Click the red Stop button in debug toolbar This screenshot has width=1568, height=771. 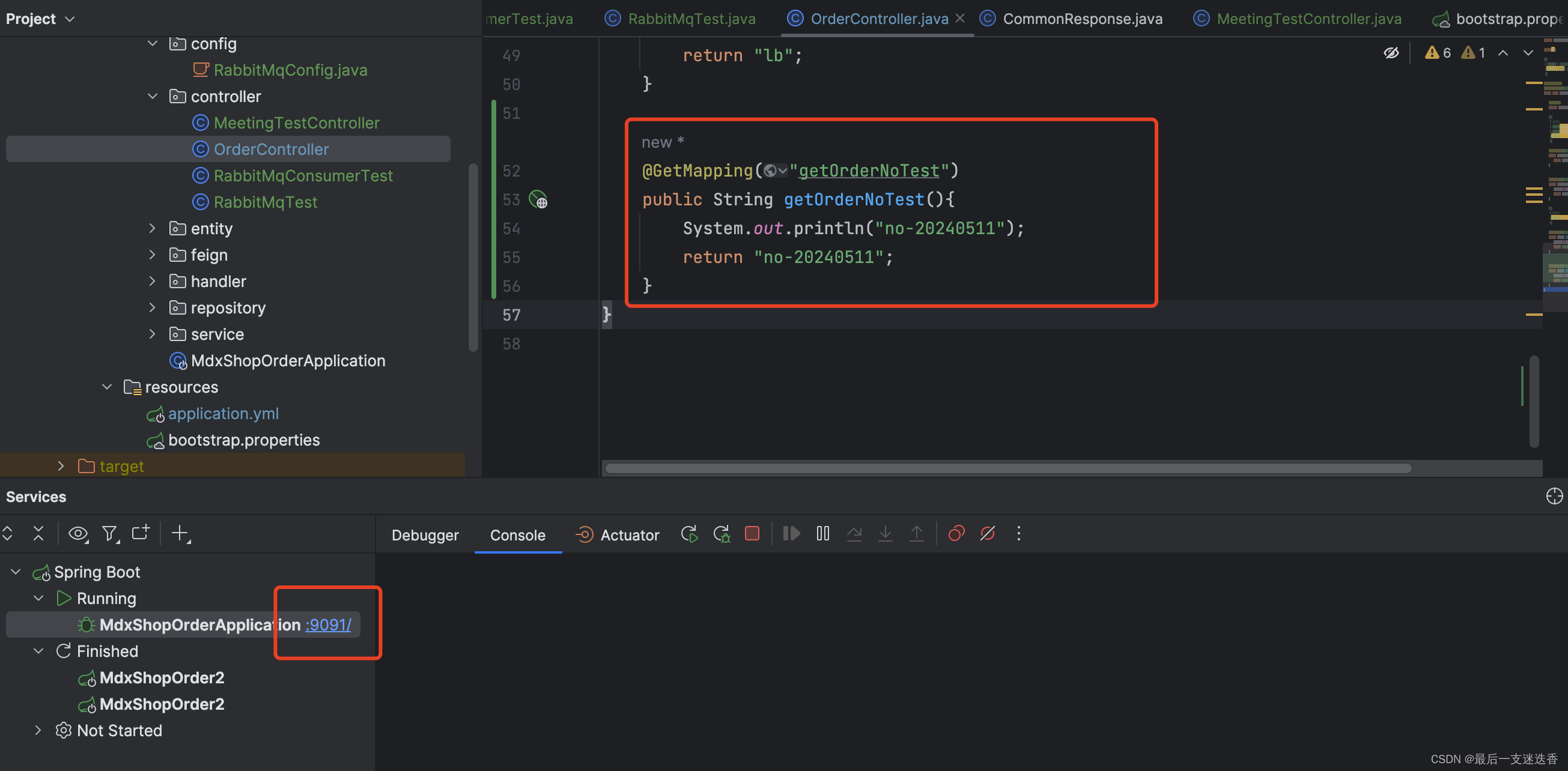pos(752,534)
